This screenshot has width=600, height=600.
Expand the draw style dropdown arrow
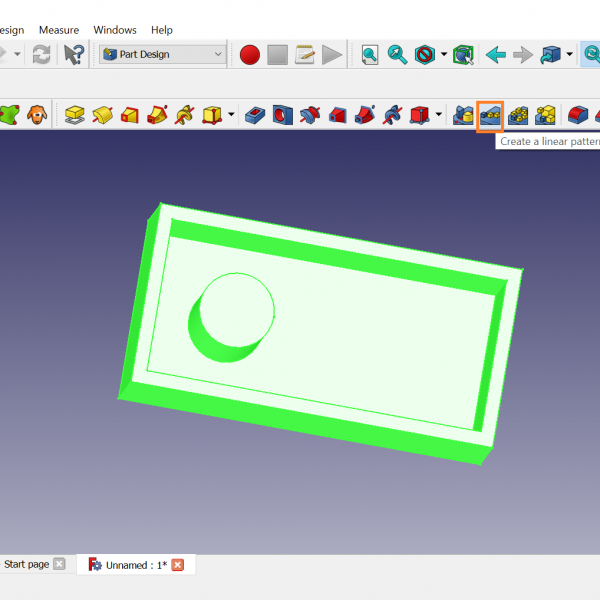pos(443,55)
